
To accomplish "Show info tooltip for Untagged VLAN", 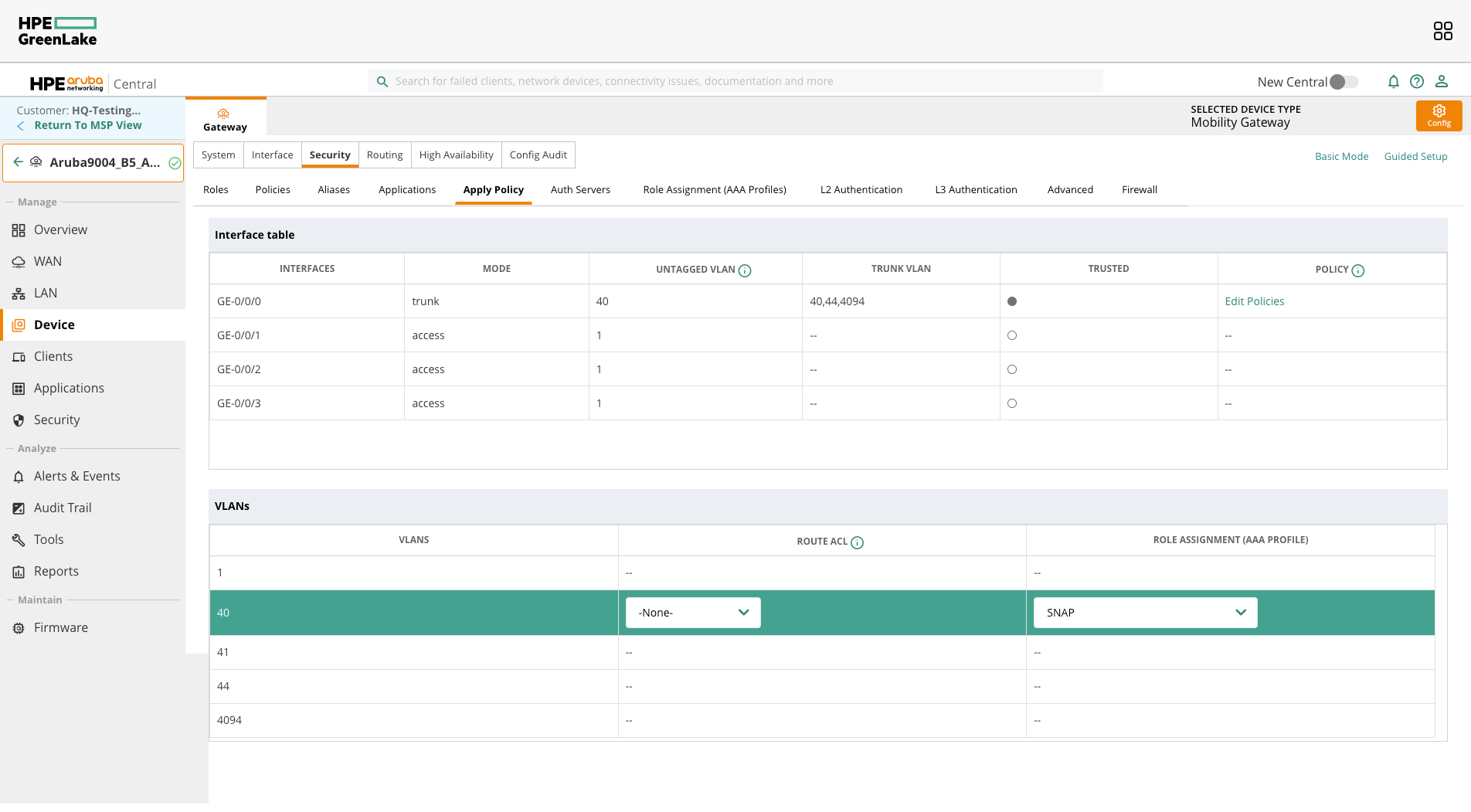I will coord(745,270).
